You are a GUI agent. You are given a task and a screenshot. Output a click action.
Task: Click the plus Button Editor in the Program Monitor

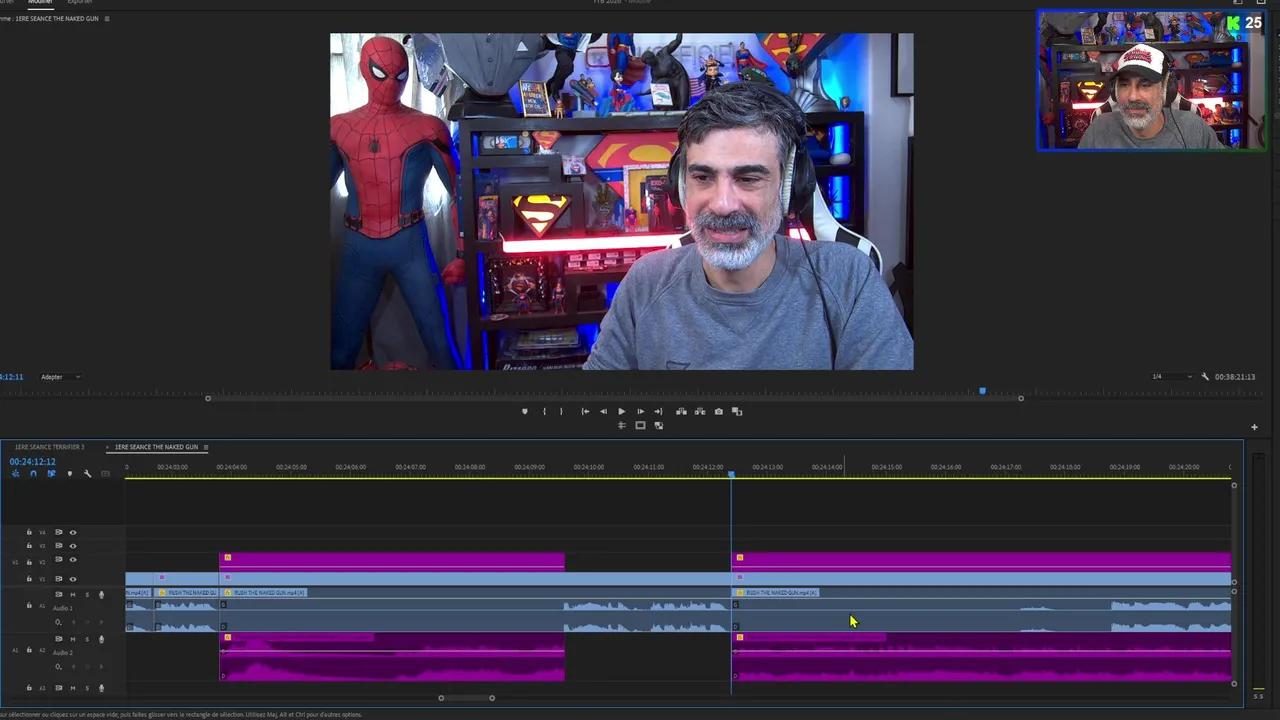click(1254, 427)
